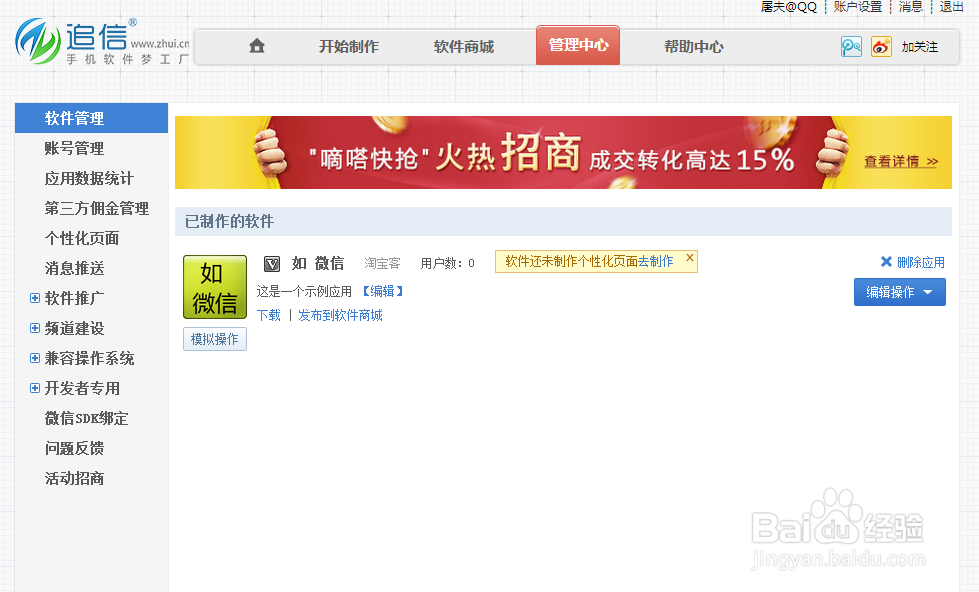Click the blue Tencent Weibo icon near 加关注
The image size is (979, 592).
click(851, 46)
